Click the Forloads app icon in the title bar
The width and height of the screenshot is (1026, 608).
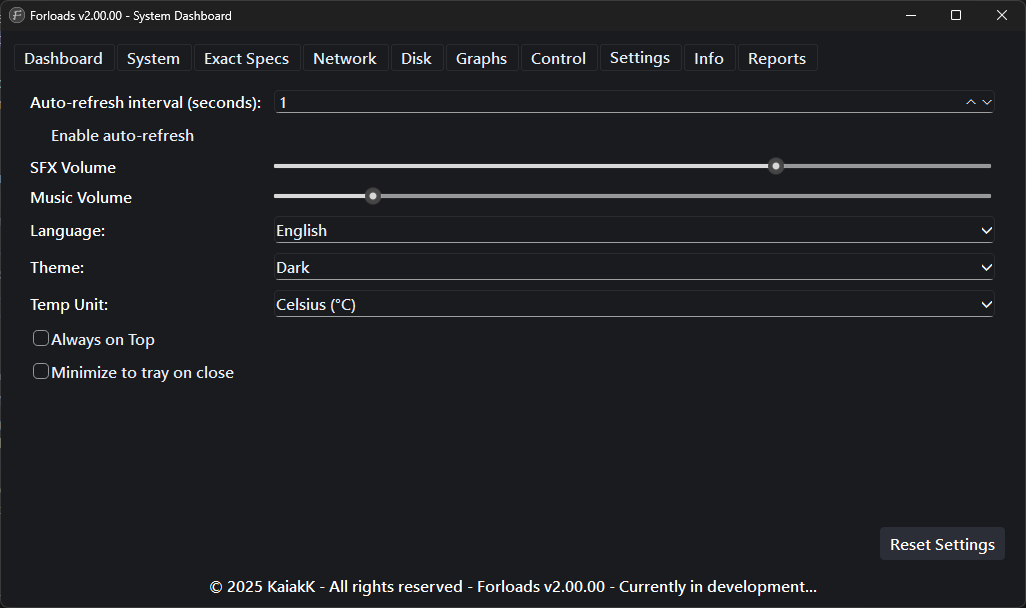[x=16, y=15]
